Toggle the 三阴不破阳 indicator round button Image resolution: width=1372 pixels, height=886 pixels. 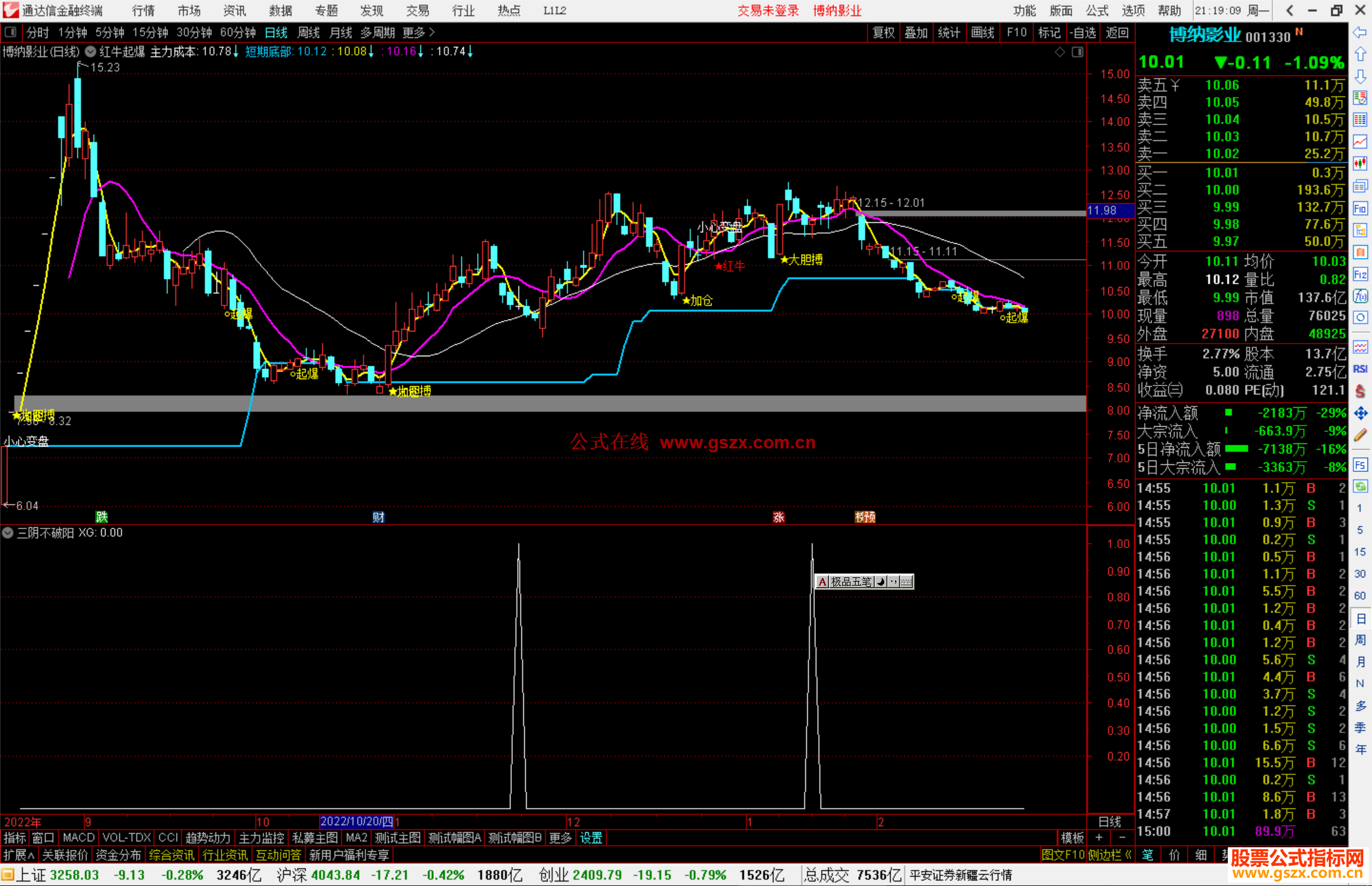(x=8, y=533)
